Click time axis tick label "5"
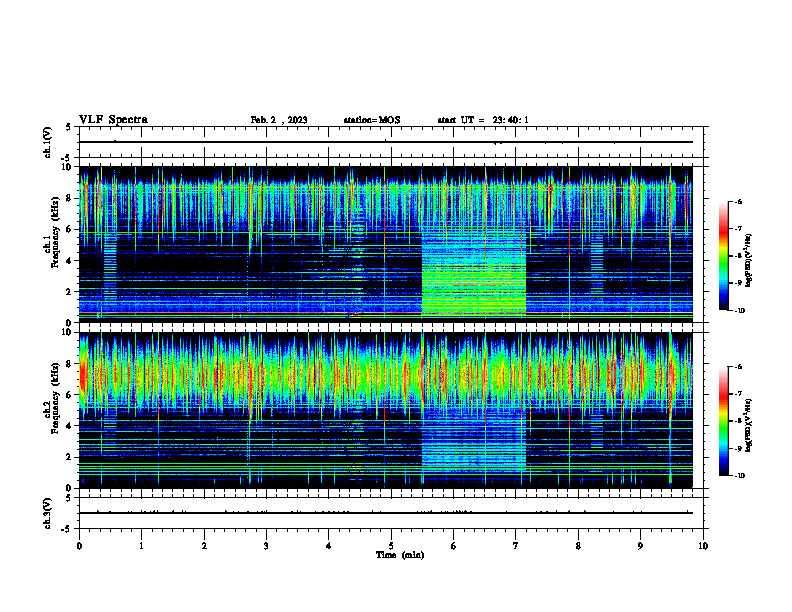 pos(391,546)
